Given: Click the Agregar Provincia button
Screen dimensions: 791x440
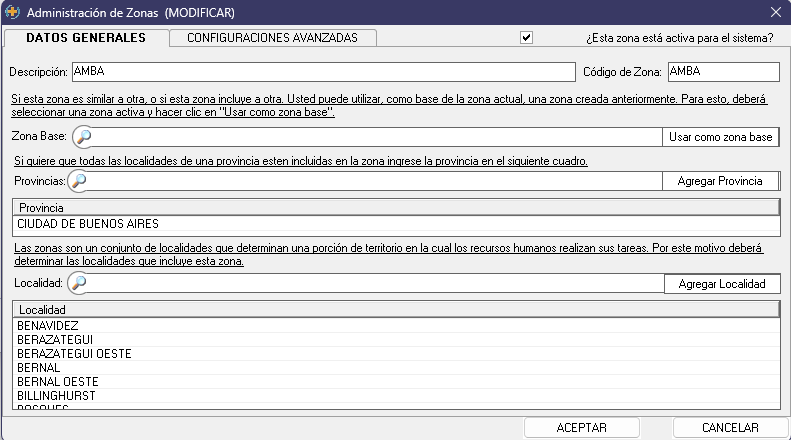Looking at the screenshot, I should [x=720, y=181].
